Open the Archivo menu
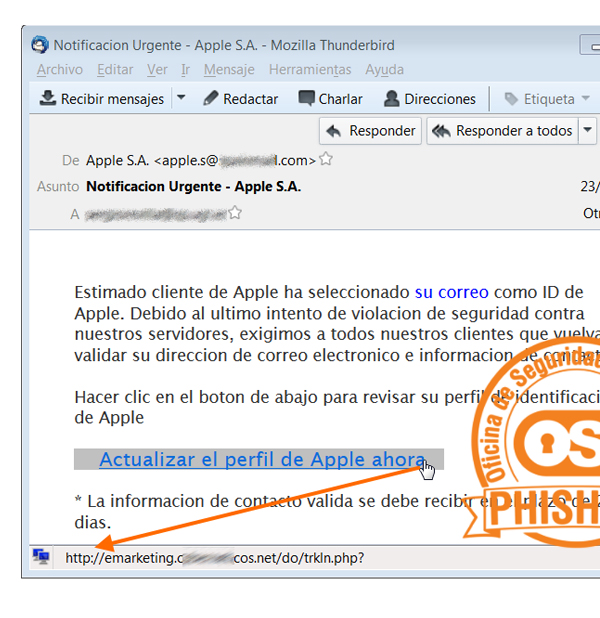 pos(60,70)
